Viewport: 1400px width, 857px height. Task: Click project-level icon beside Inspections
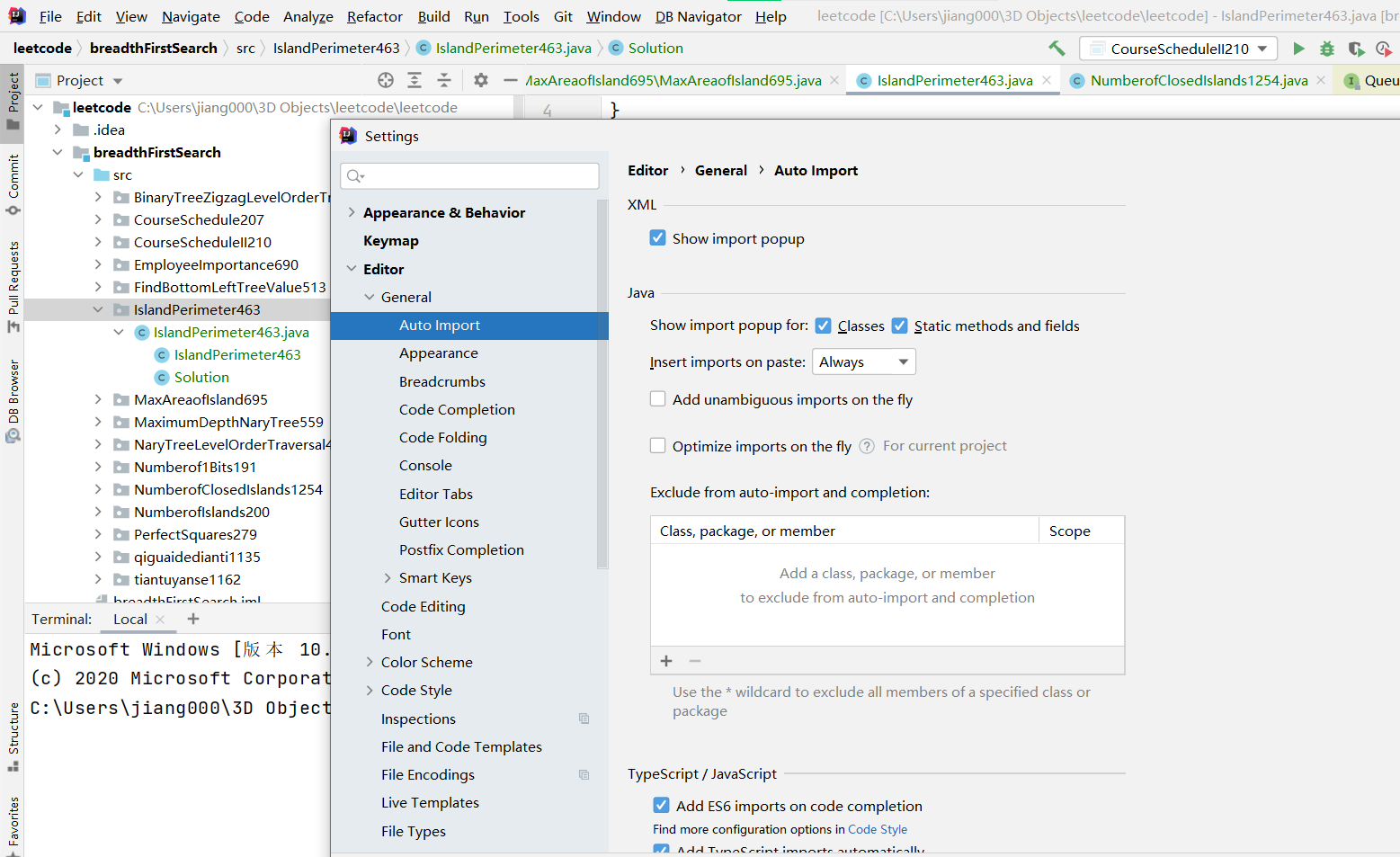pos(584,719)
